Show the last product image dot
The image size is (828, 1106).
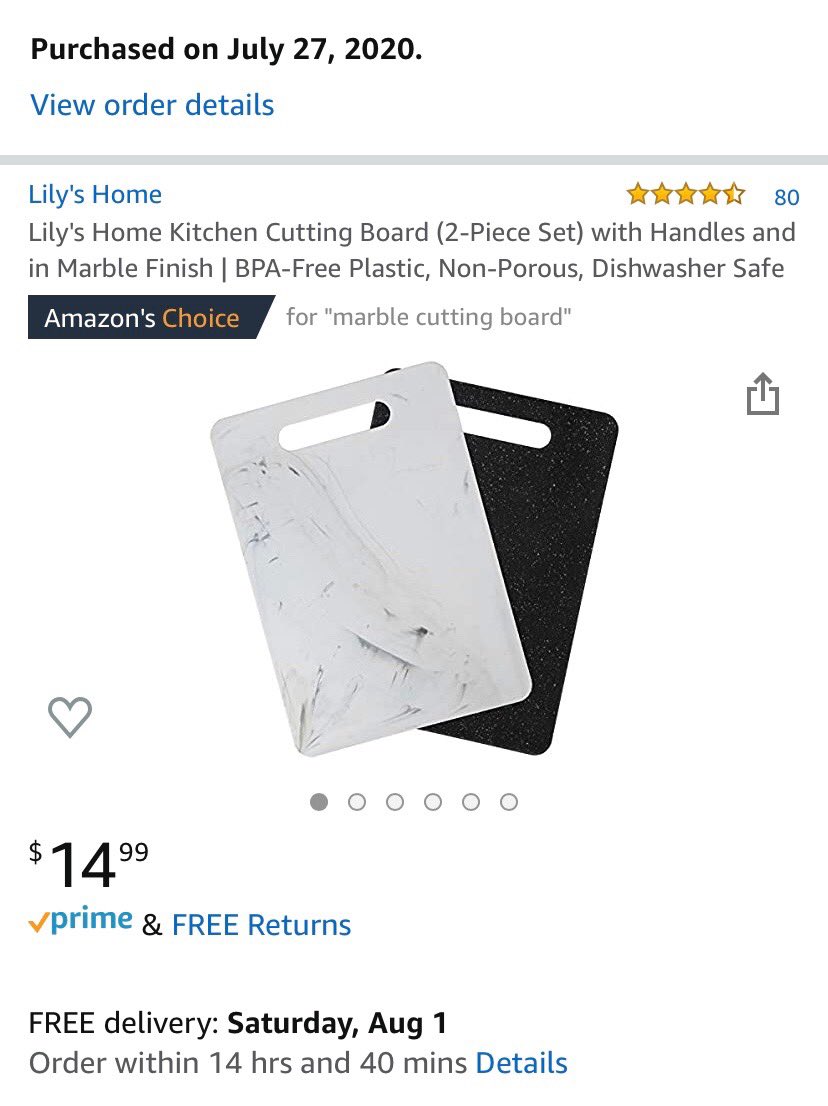[509, 802]
